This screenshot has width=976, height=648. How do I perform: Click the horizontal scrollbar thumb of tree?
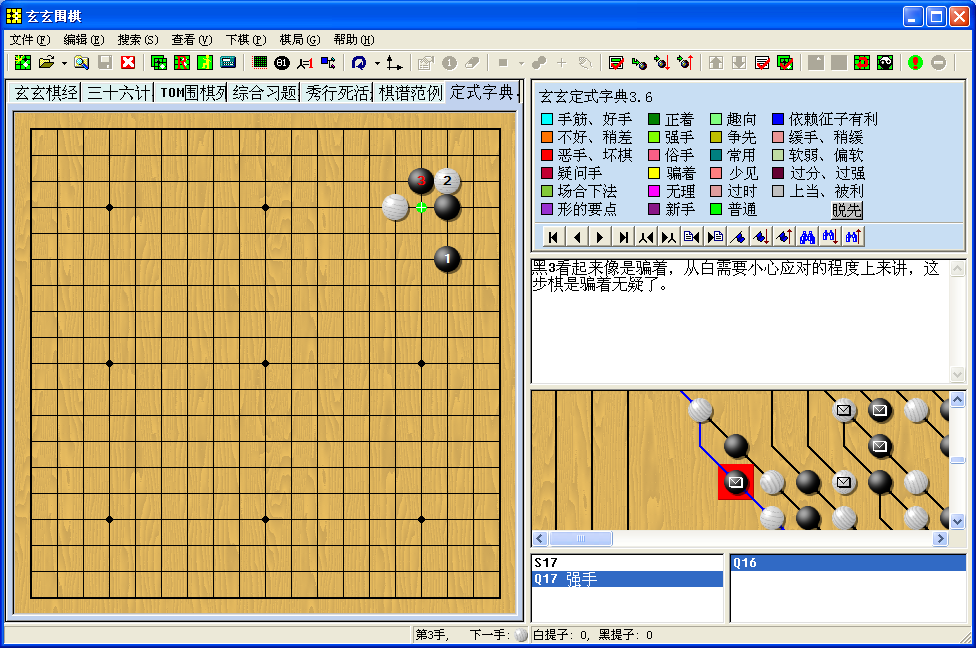pos(581,538)
